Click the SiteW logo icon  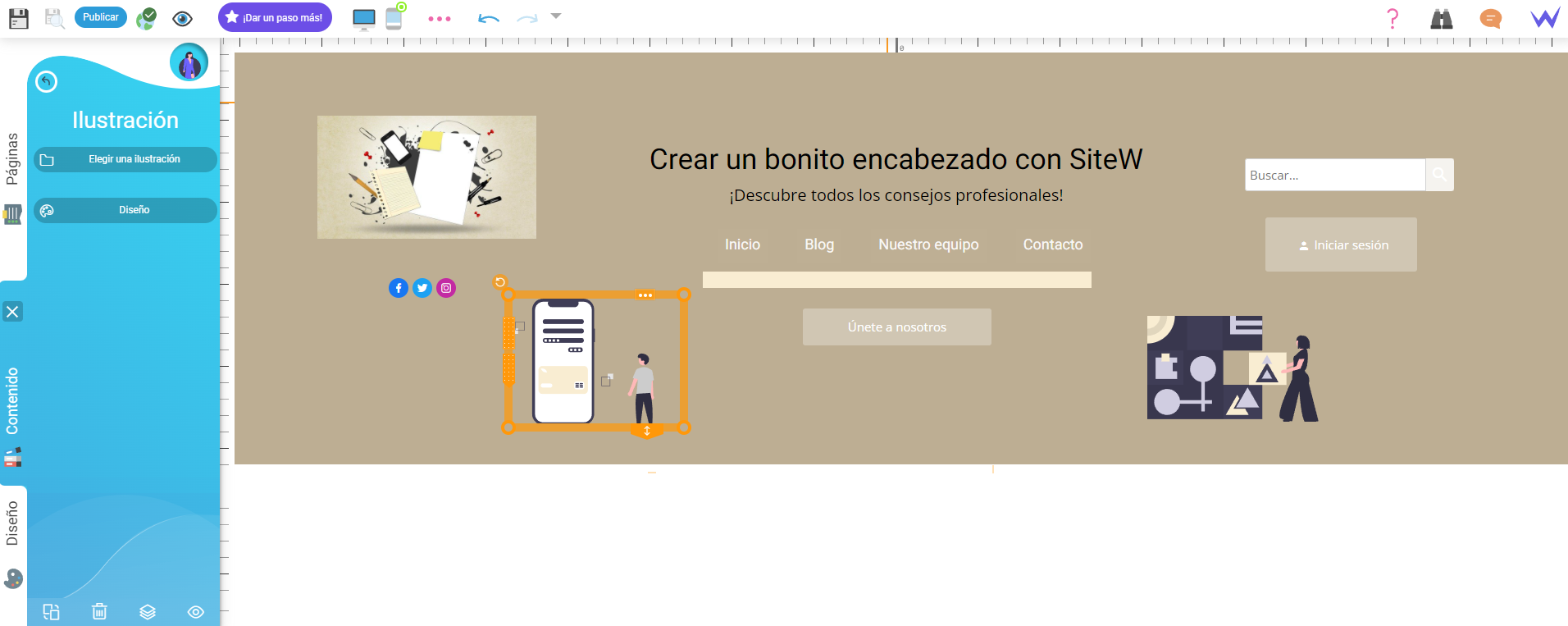click(x=1545, y=18)
